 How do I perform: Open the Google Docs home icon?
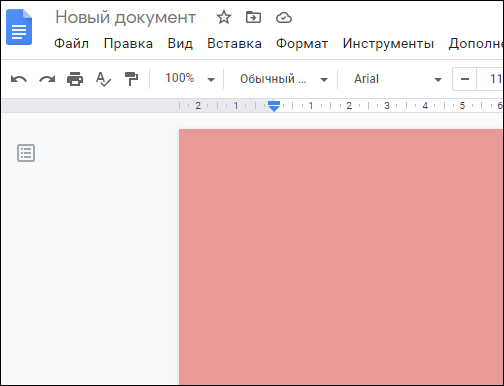(x=19, y=27)
